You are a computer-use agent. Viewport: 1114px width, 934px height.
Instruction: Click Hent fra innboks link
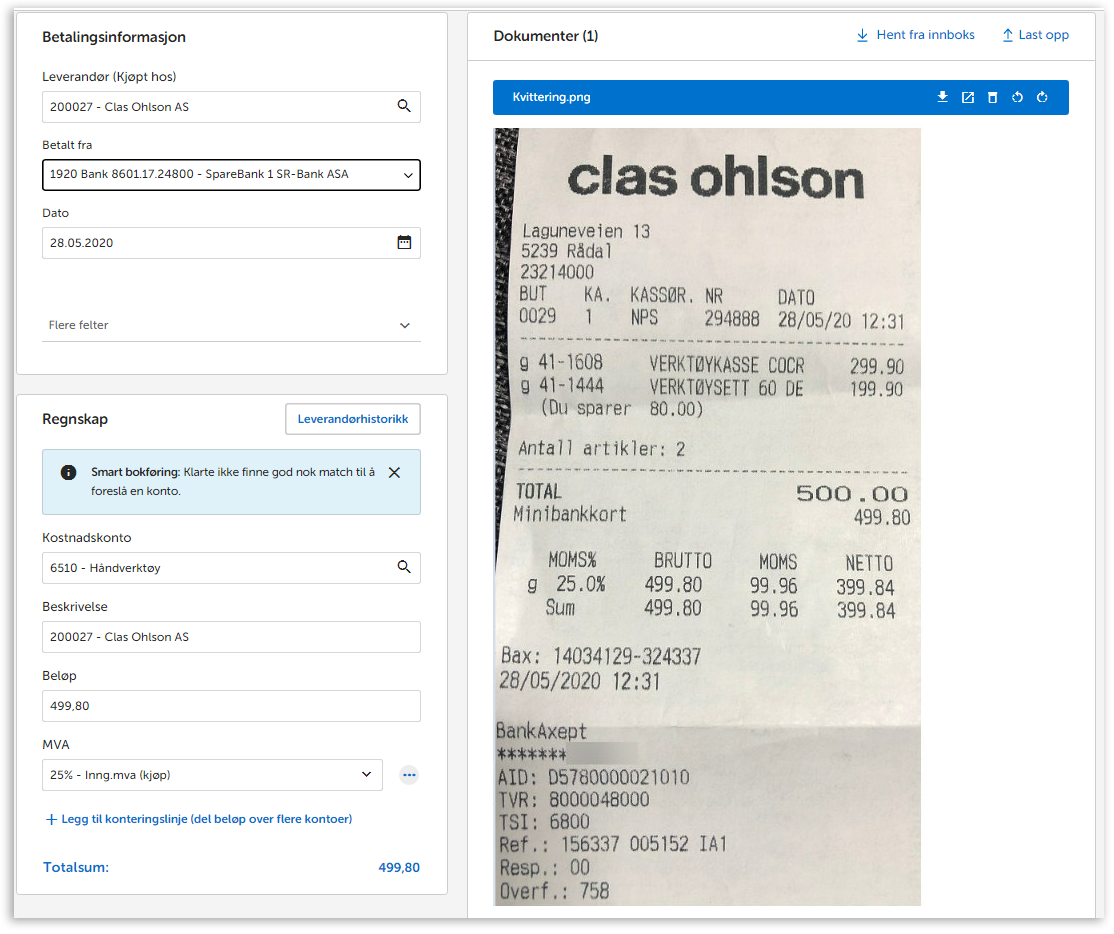(915, 35)
